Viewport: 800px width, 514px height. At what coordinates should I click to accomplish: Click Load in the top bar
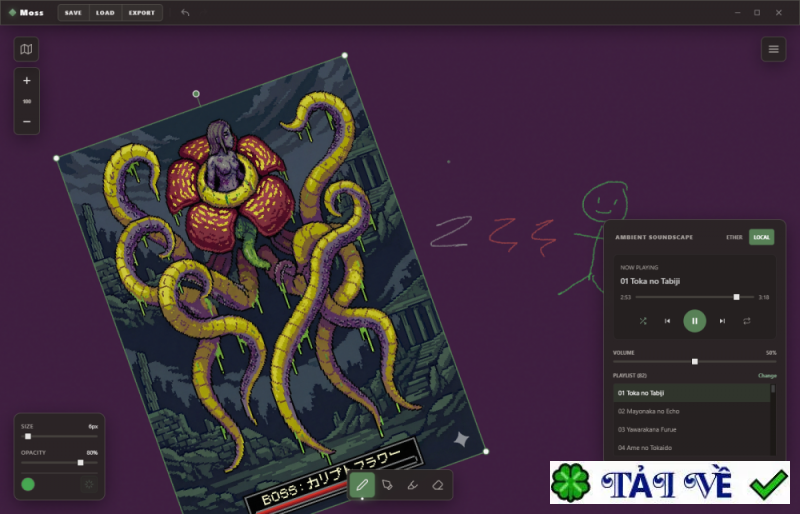pos(105,13)
